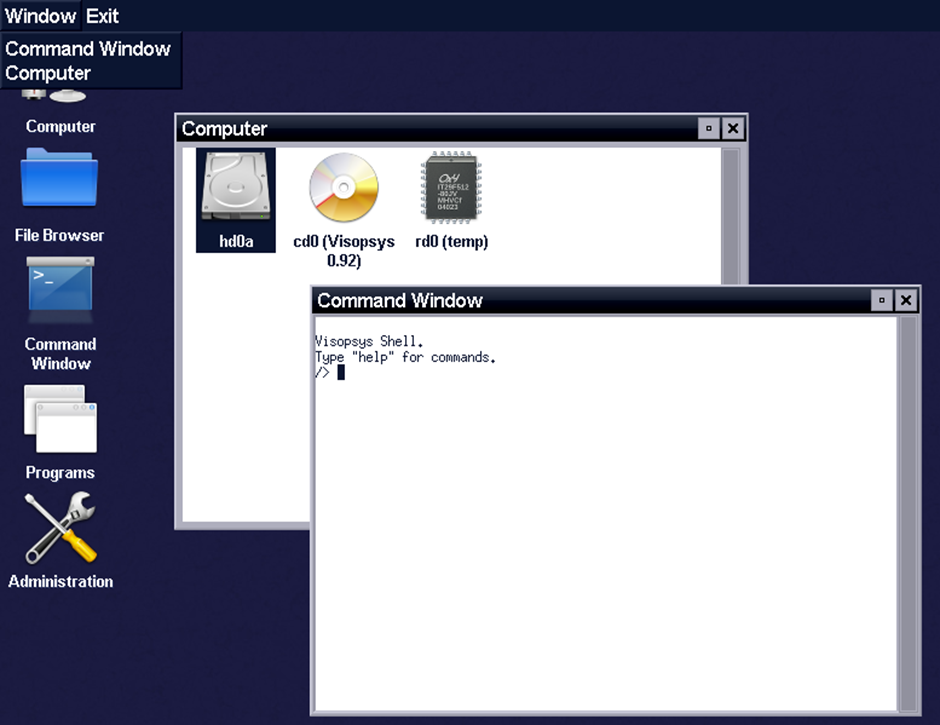Click the Computer window title bar
940x725 pixels.
point(450,128)
